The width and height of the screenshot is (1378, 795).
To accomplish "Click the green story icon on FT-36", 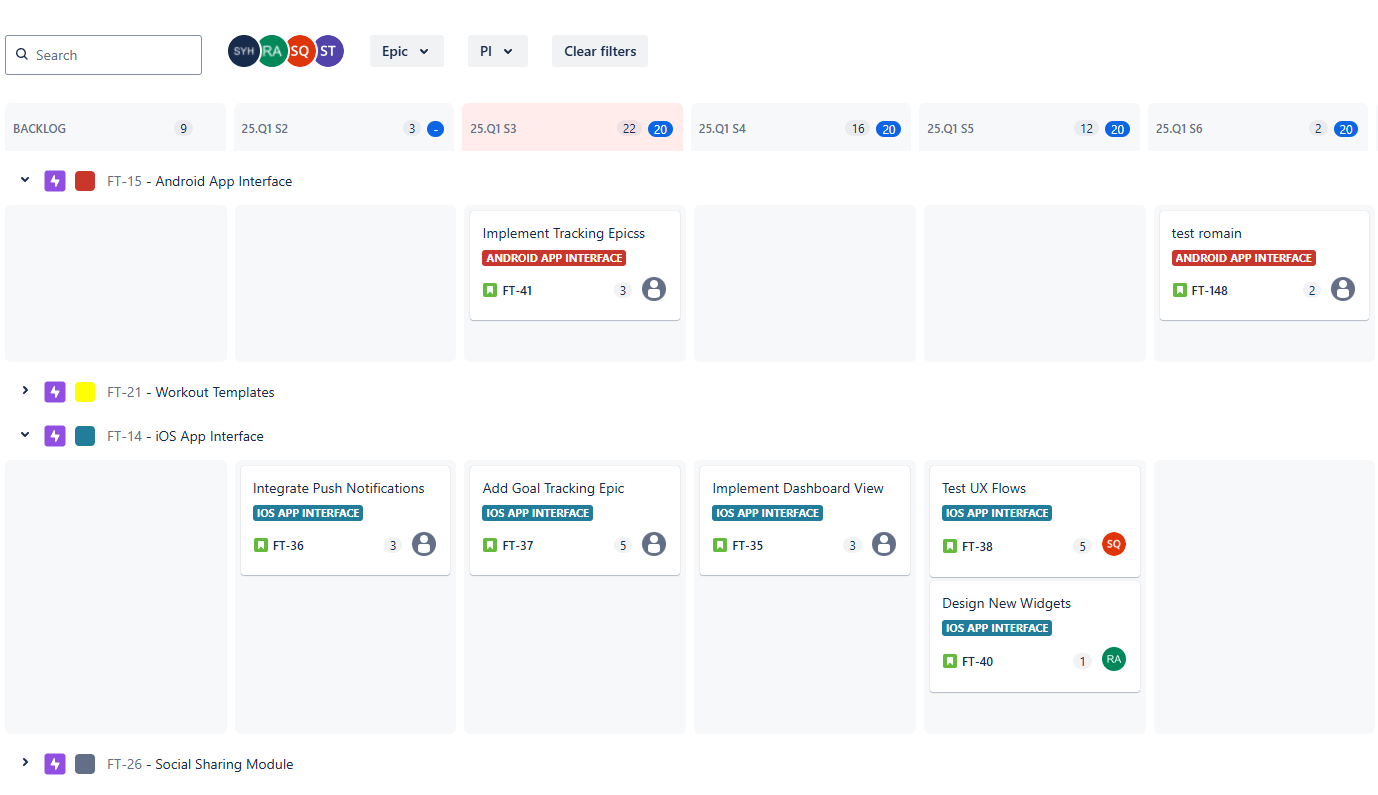I will pos(261,545).
